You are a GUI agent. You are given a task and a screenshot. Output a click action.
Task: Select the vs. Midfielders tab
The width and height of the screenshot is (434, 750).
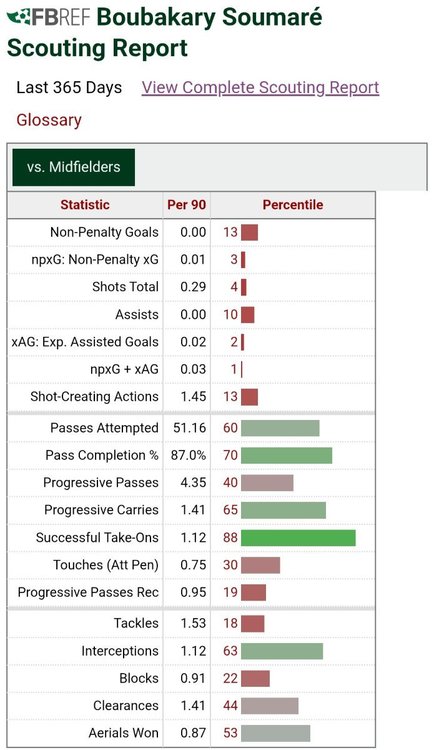pyautogui.click(x=74, y=167)
